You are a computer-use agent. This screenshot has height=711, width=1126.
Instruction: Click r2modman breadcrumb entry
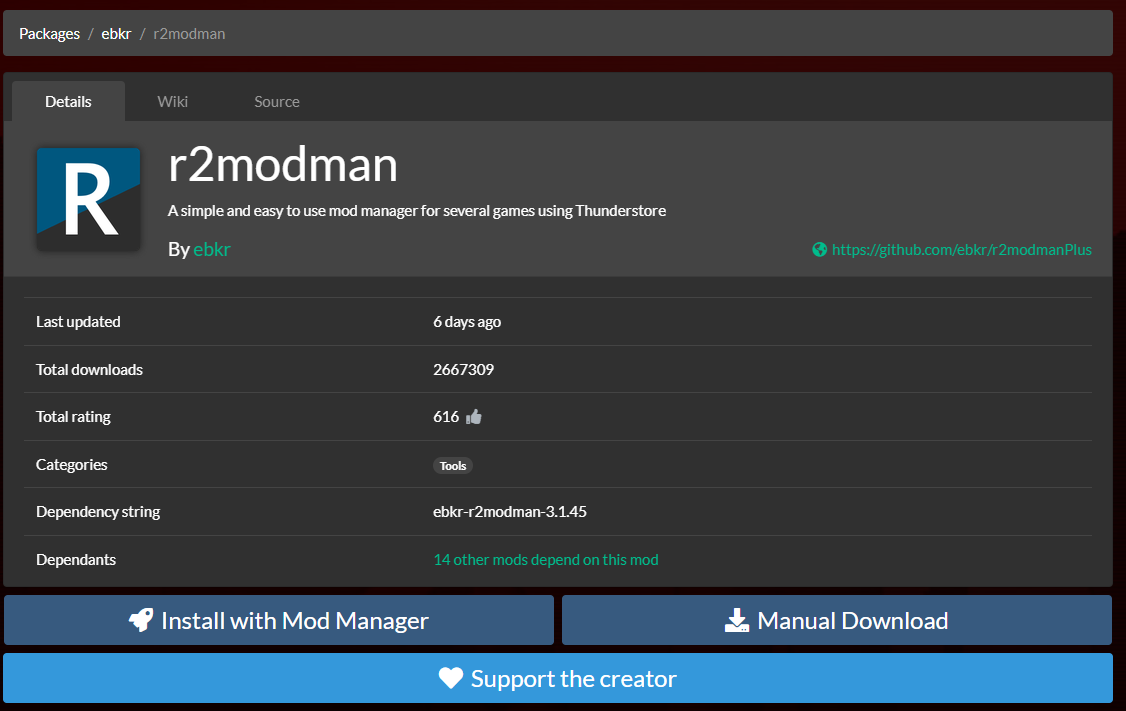[189, 34]
